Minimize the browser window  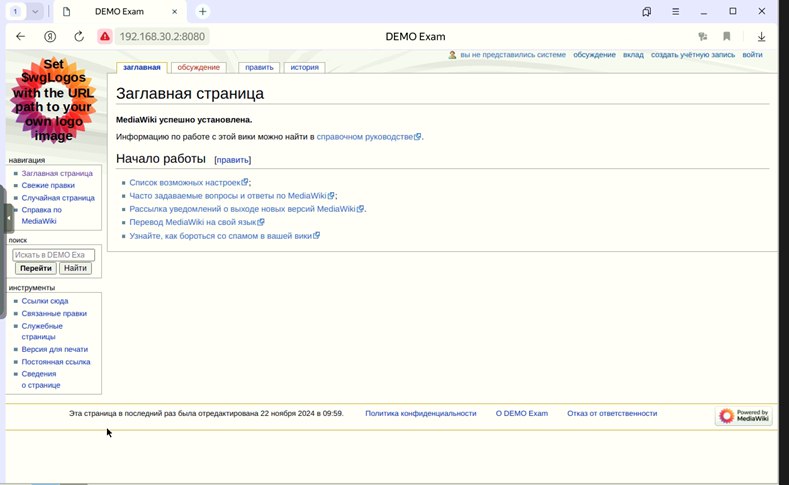(x=704, y=12)
